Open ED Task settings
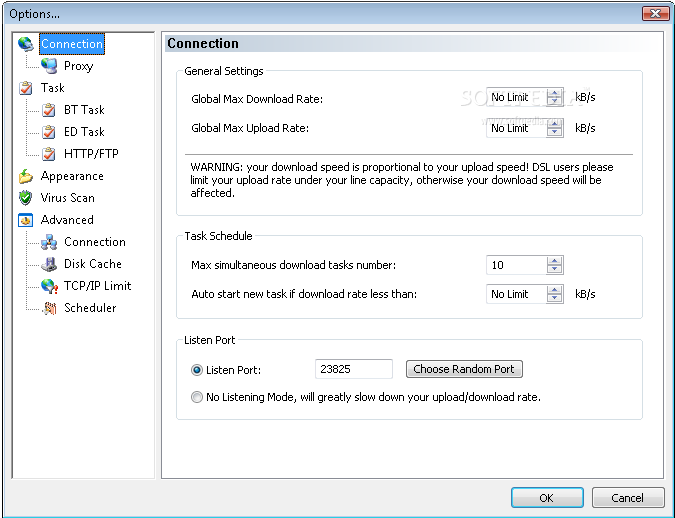This screenshot has width=675, height=518. point(84,132)
